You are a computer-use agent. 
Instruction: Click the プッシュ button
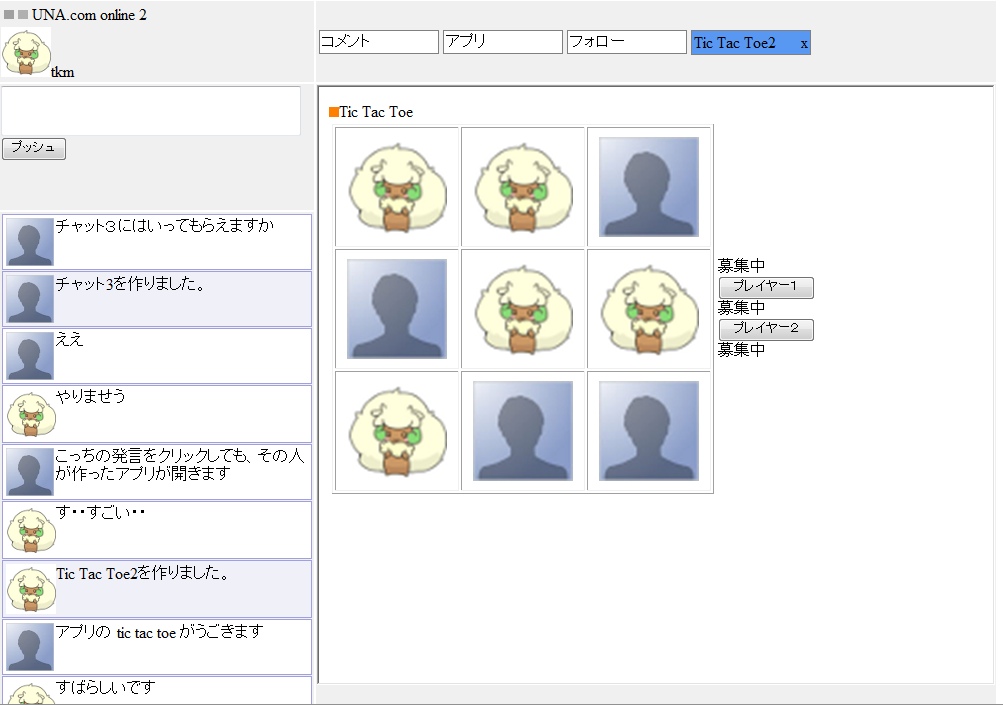[x=34, y=148]
